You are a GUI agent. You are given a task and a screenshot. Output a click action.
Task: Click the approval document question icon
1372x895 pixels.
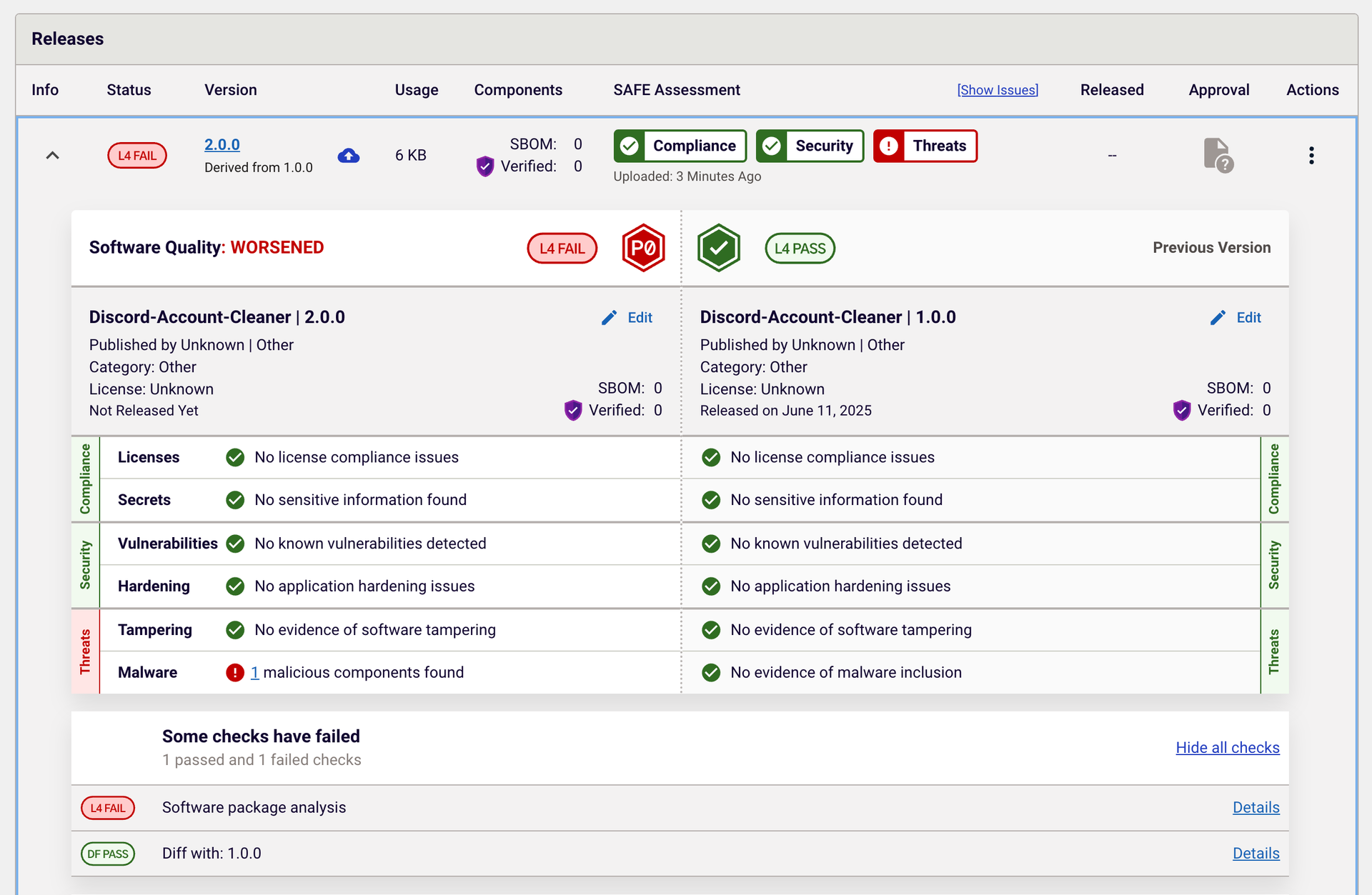(x=1218, y=155)
